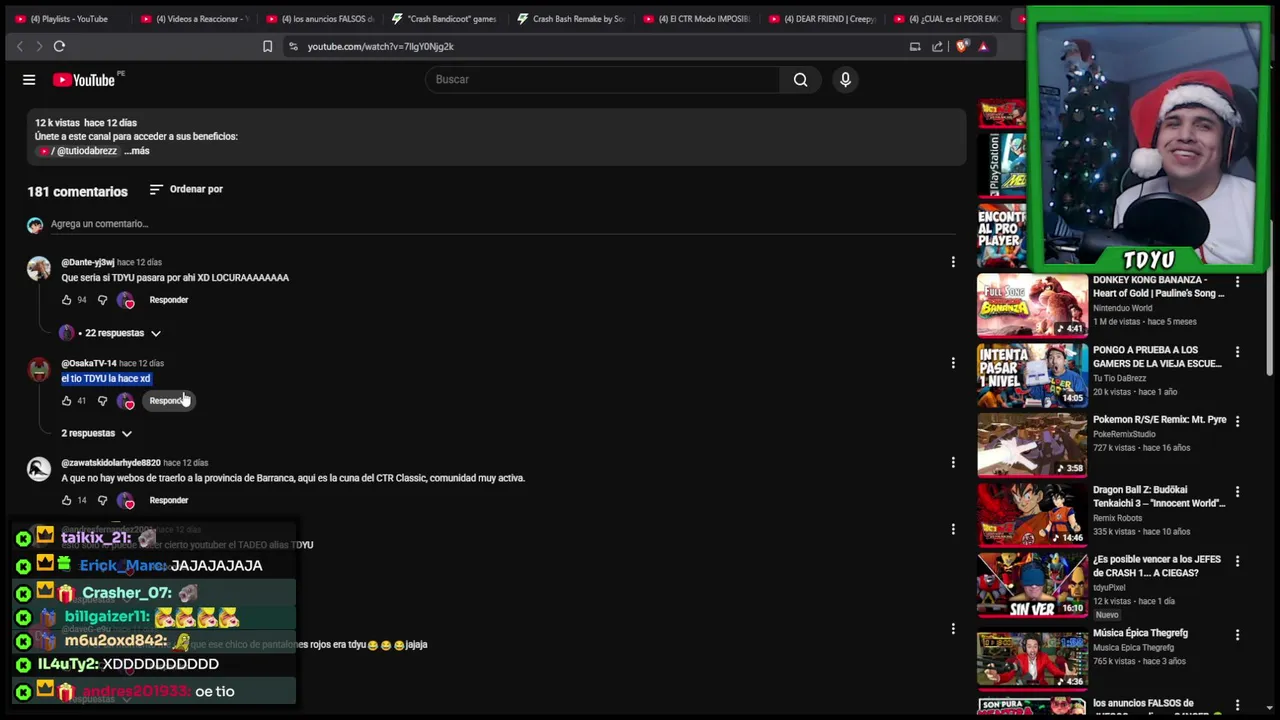The image size is (1280, 720).
Task: Click the share icon in the address bar
Action: click(937, 46)
